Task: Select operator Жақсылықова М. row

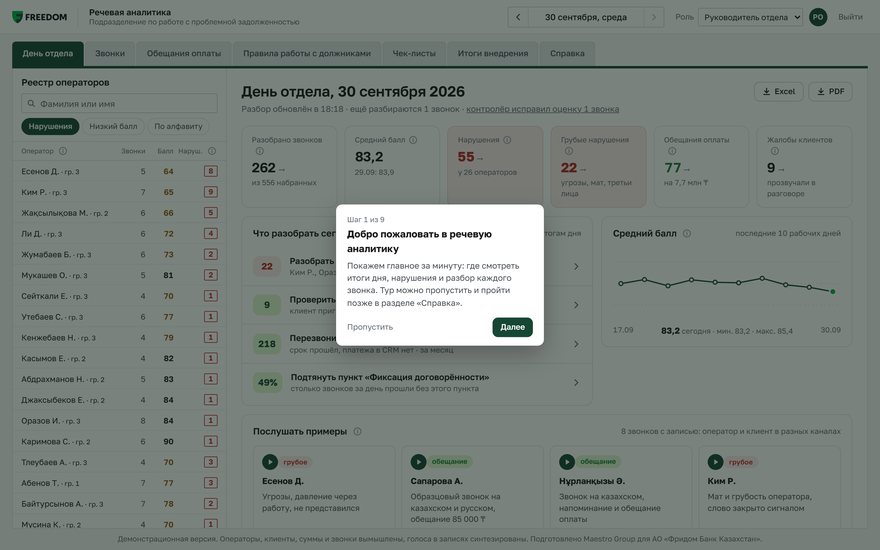Action: click(120, 213)
